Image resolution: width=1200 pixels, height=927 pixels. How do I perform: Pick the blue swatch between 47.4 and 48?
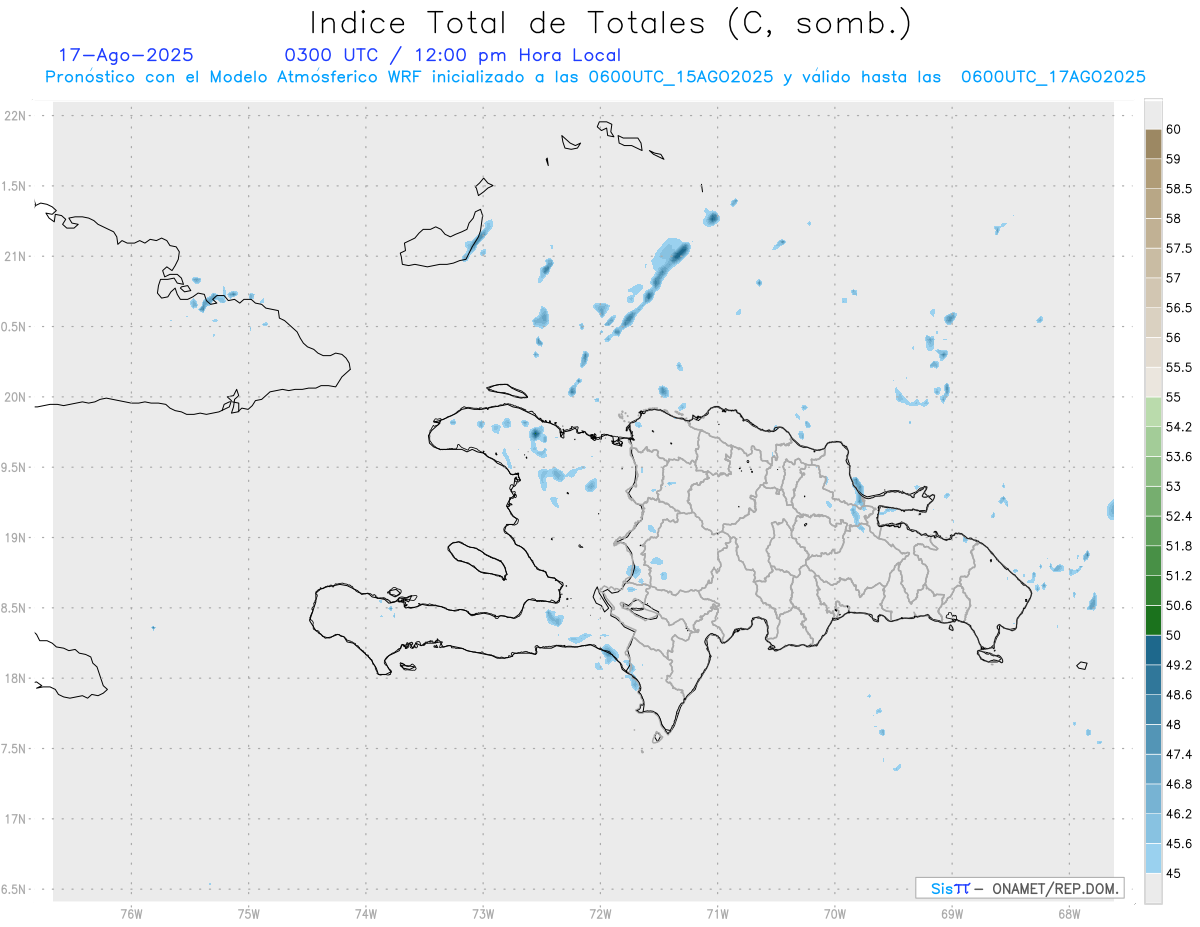click(x=1153, y=739)
